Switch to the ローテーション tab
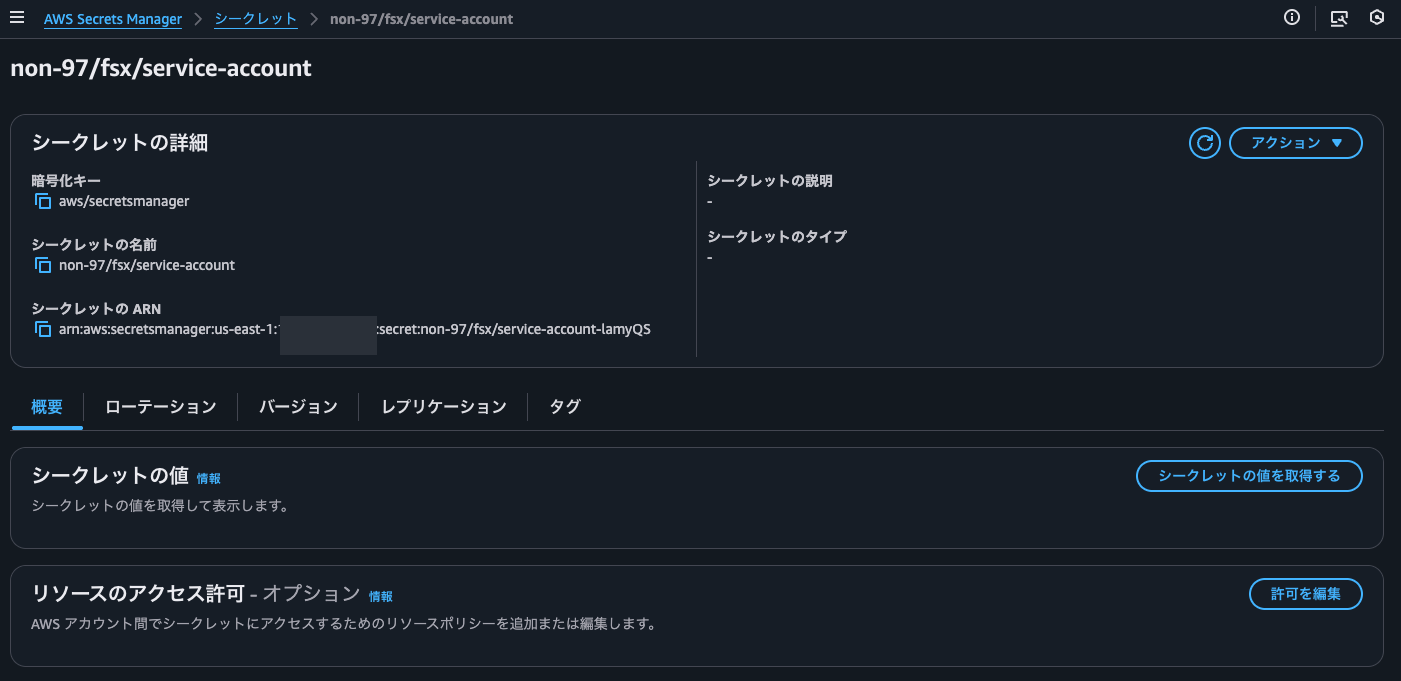The width and height of the screenshot is (1401, 681). point(160,406)
